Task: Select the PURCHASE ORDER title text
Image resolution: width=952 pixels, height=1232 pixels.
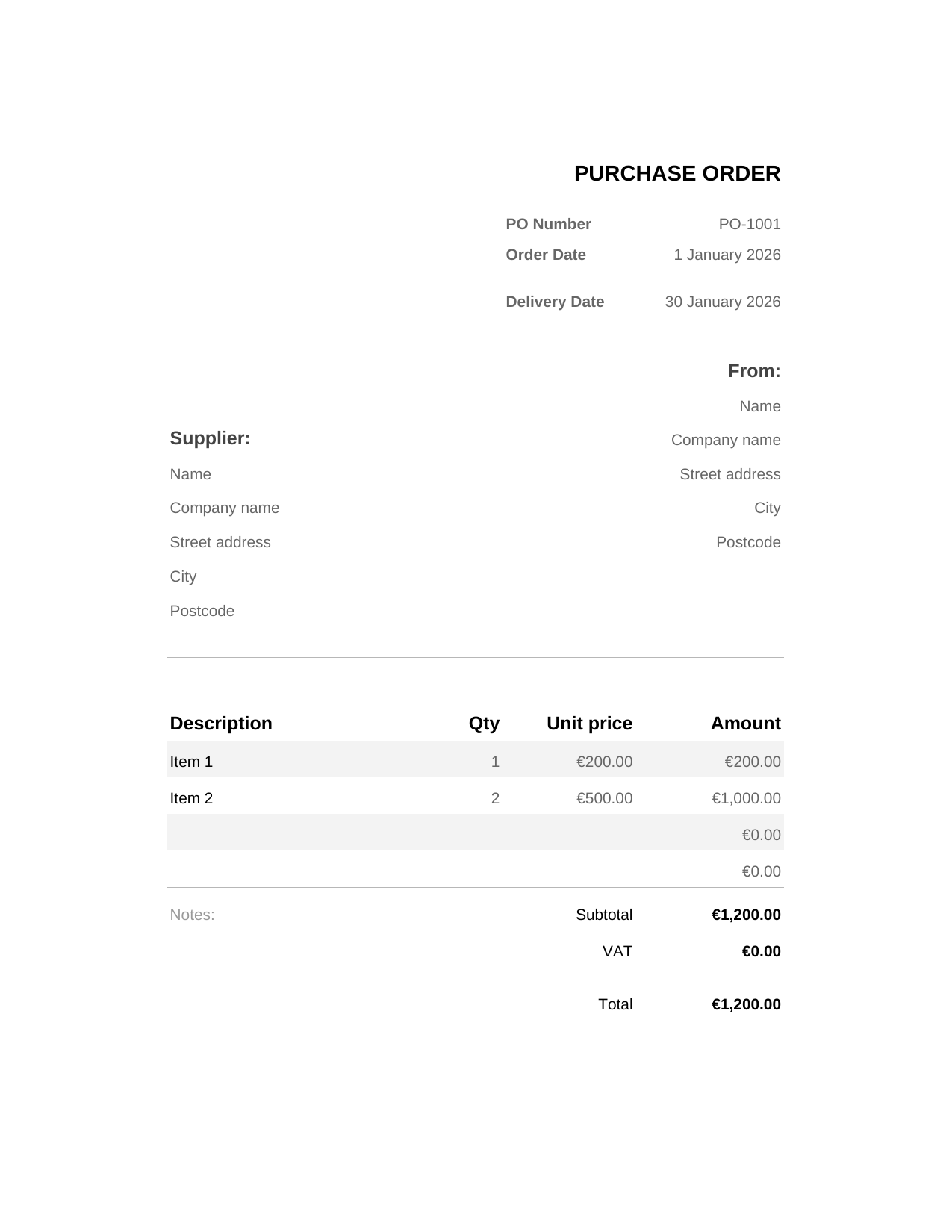Action: pyautogui.click(x=676, y=173)
